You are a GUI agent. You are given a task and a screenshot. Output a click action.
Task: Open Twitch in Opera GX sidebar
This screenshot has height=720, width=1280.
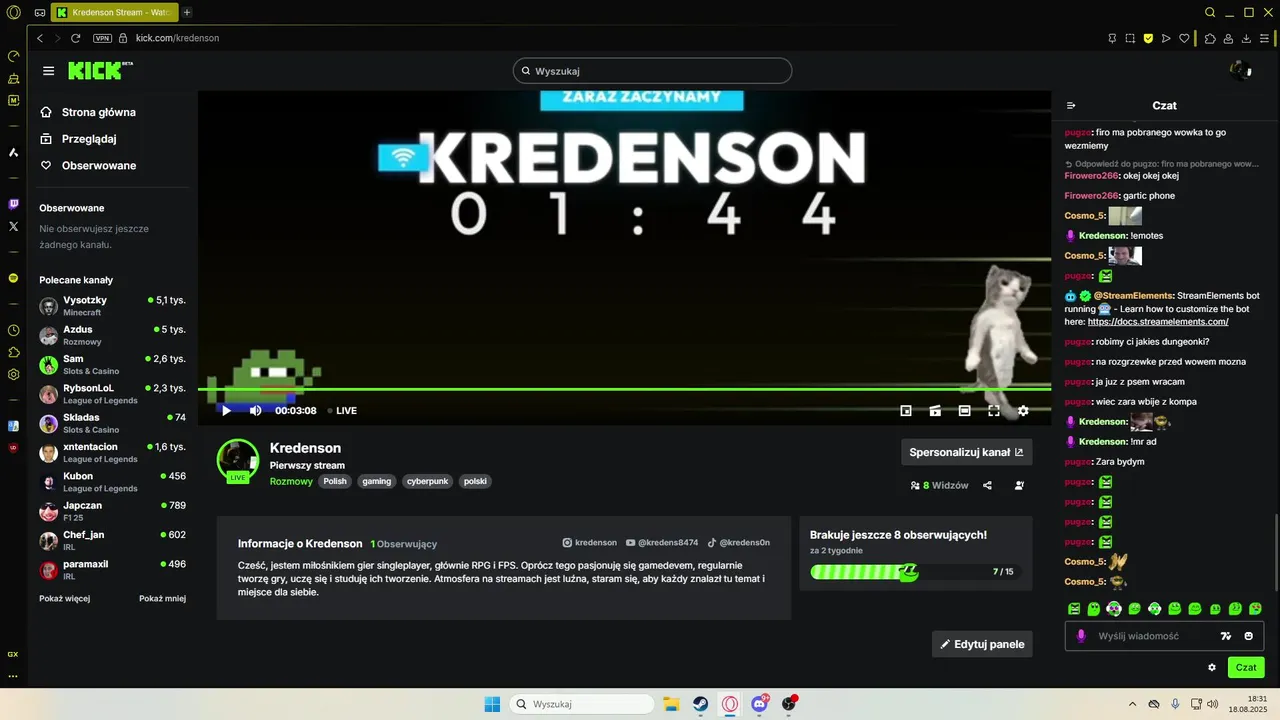point(13,204)
